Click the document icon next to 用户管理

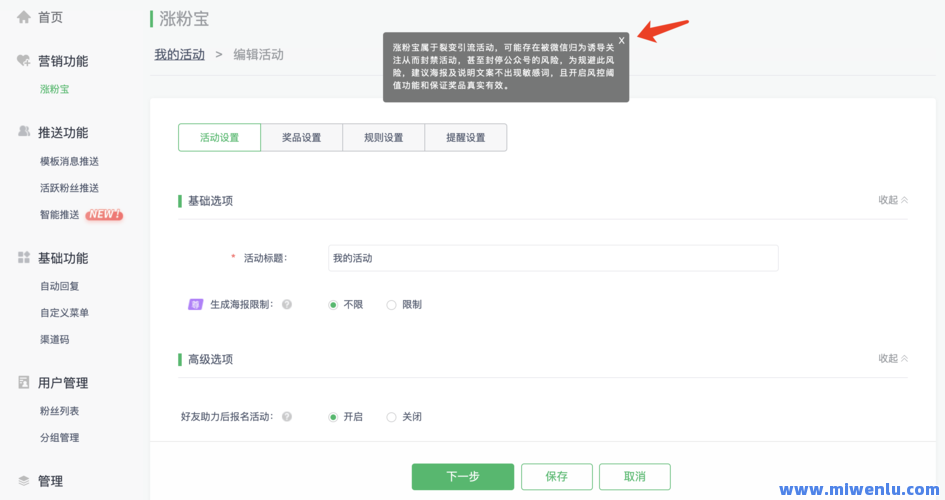(24, 382)
